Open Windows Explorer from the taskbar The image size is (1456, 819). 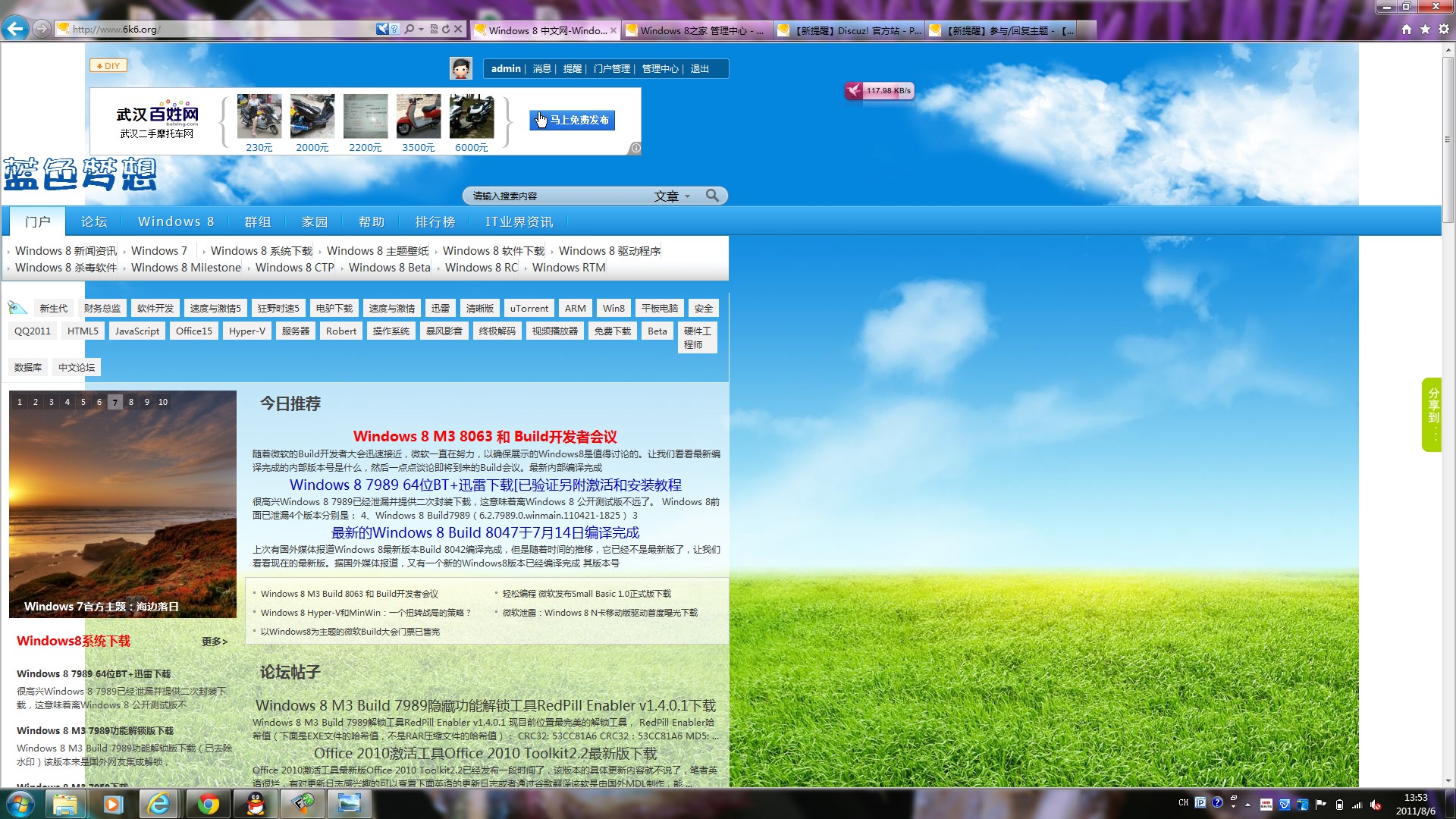pos(66,804)
